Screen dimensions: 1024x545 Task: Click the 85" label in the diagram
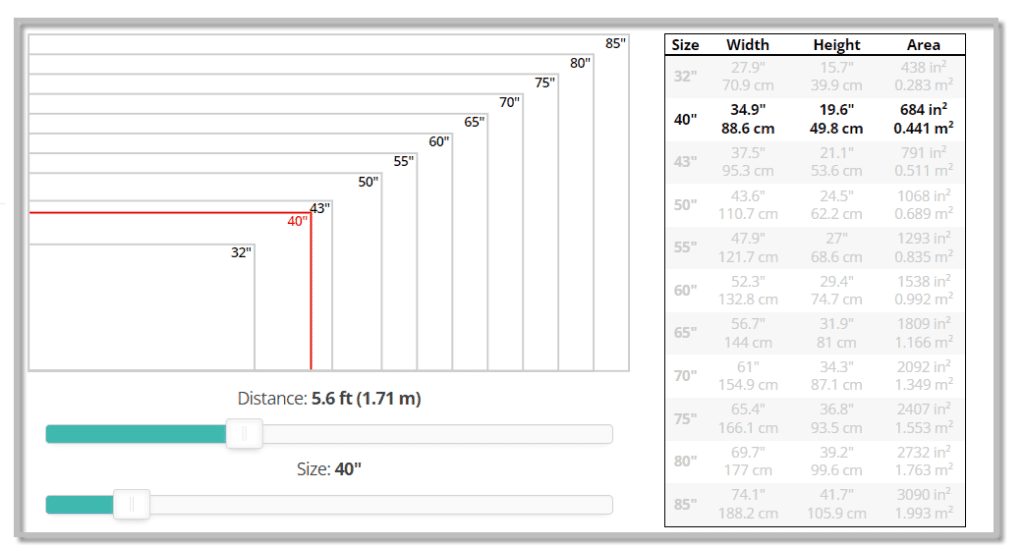click(615, 43)
